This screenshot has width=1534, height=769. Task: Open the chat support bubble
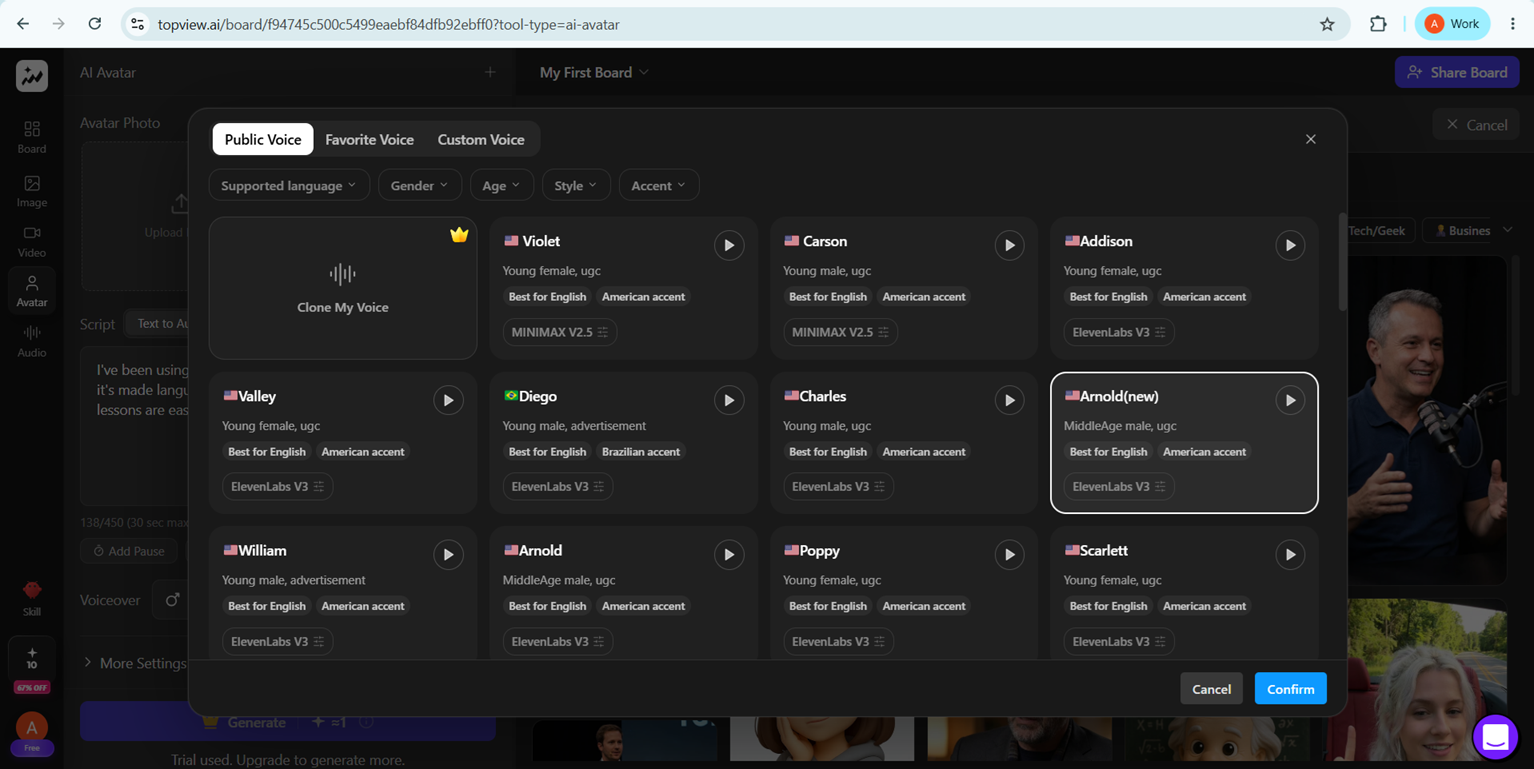coord(1495,737)
